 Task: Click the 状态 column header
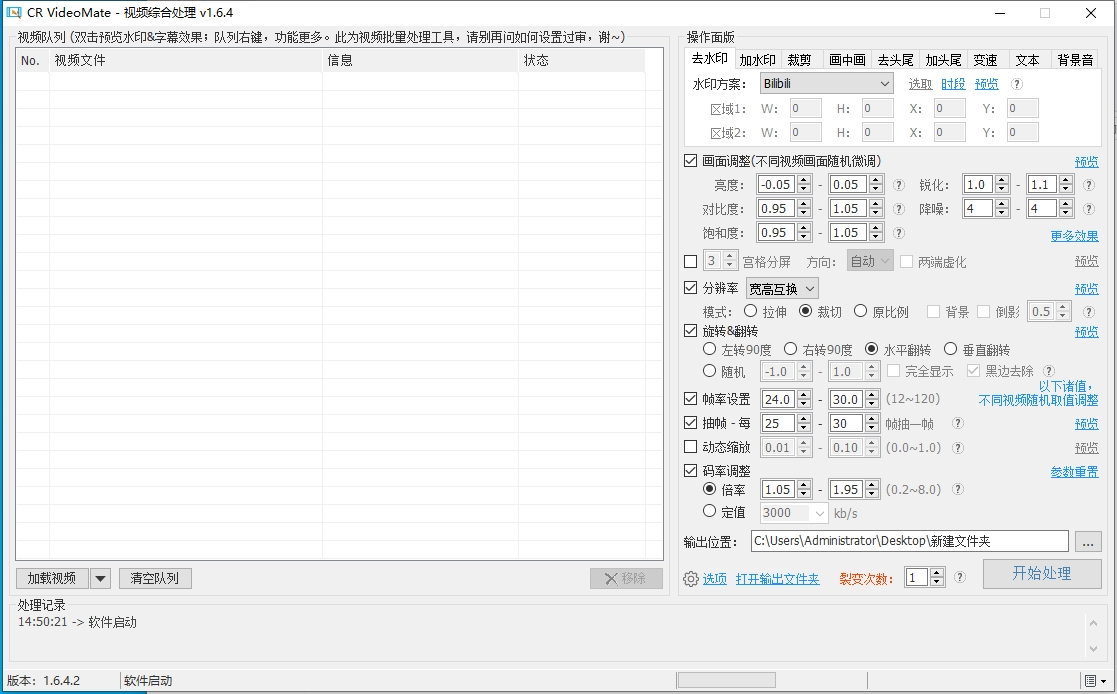[x=581, y=61]
